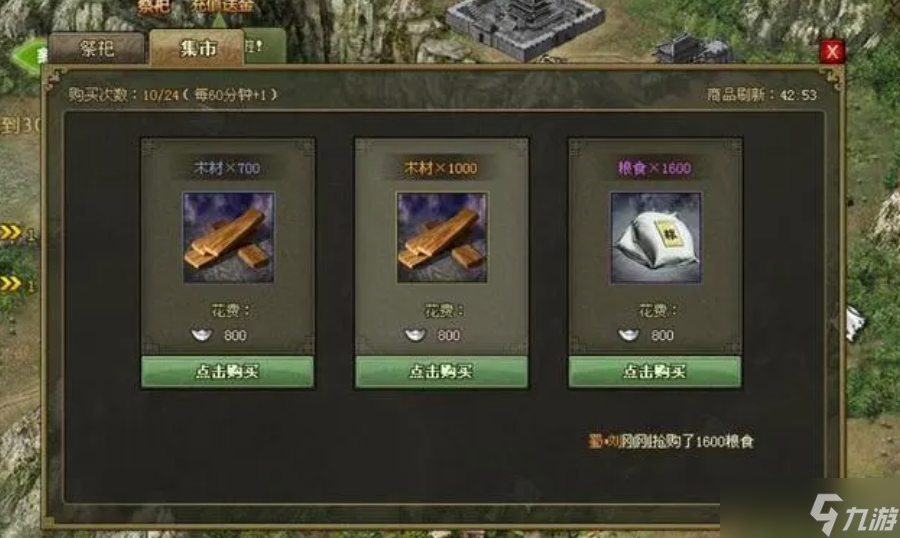Click the 粮食×1600 grain sack image
The width and height of the screenshot is (900, 538).
(x=655, y=238)
